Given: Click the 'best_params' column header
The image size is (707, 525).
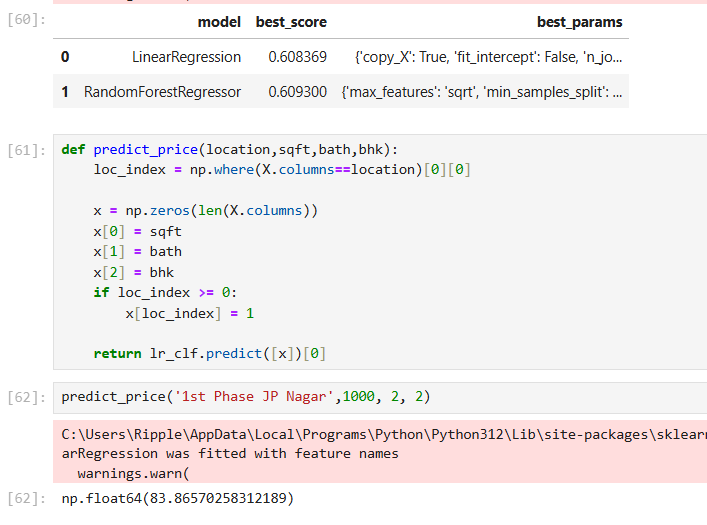Looking at the screenshot, I should [x=579, y=22].
